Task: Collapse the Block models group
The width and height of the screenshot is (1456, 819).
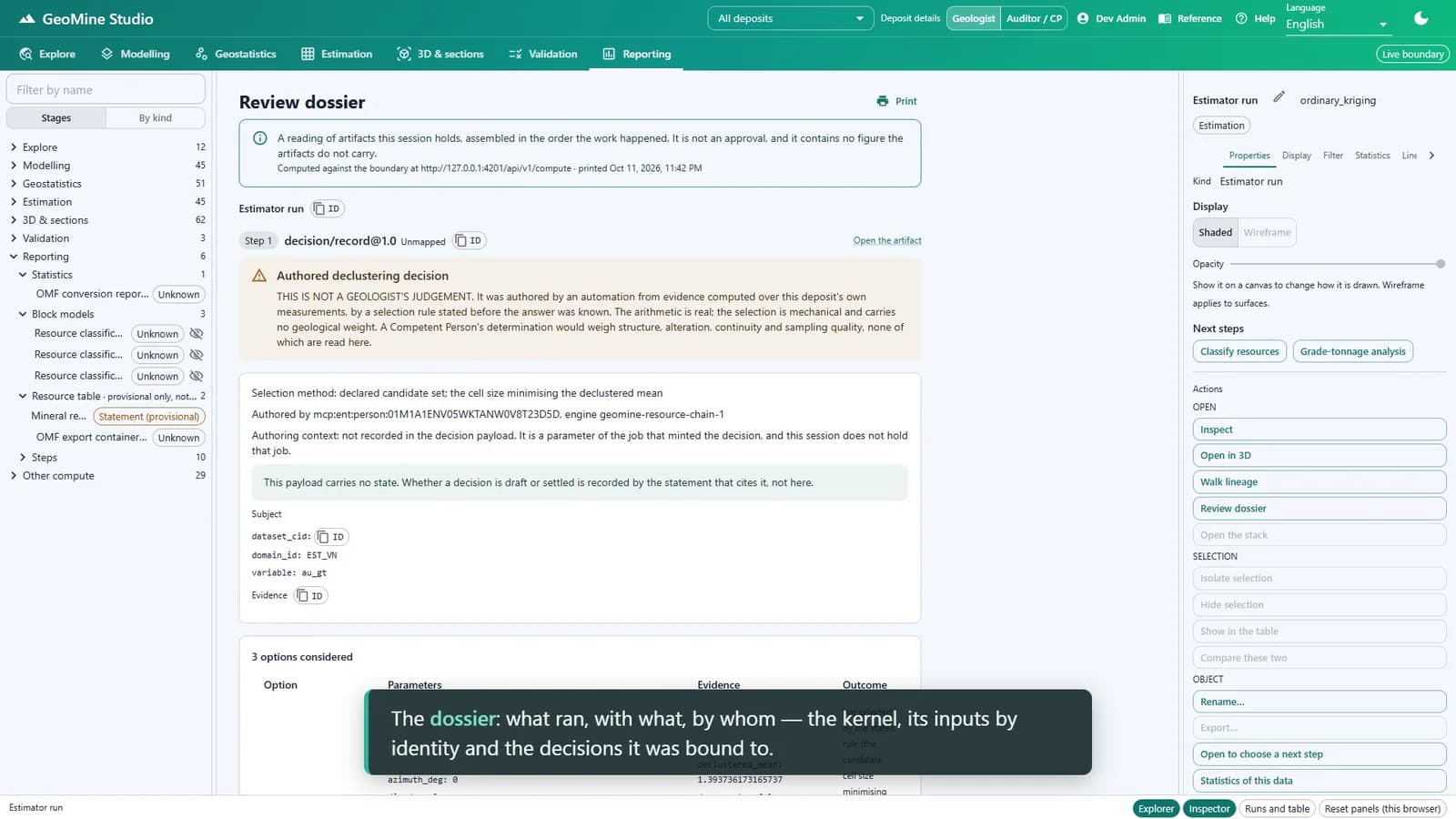Action: click(23, 315)
